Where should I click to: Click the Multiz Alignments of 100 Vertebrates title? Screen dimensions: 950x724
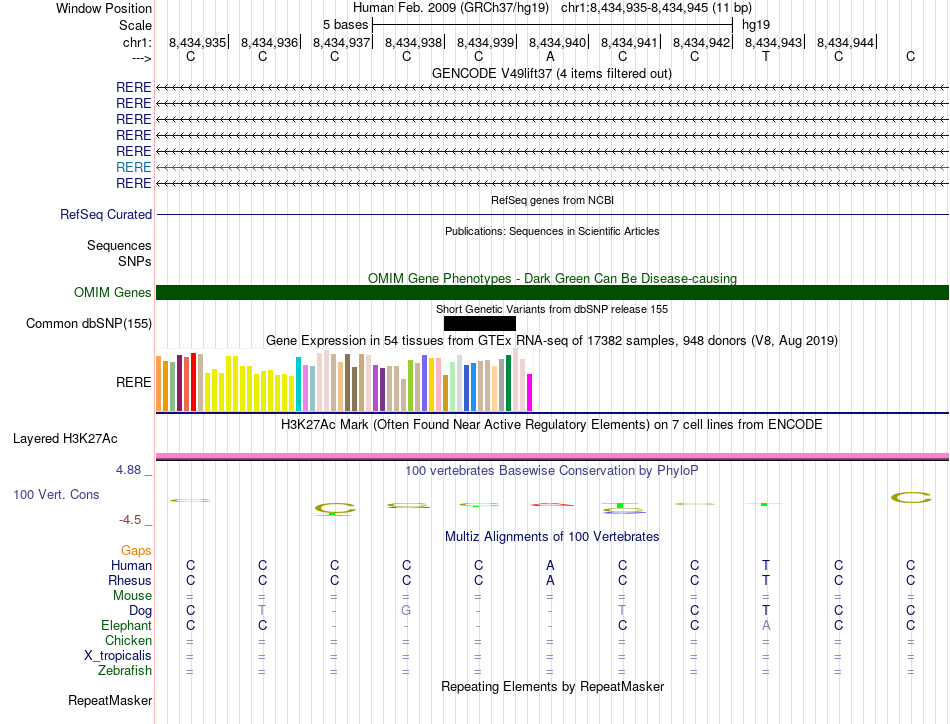552,537
